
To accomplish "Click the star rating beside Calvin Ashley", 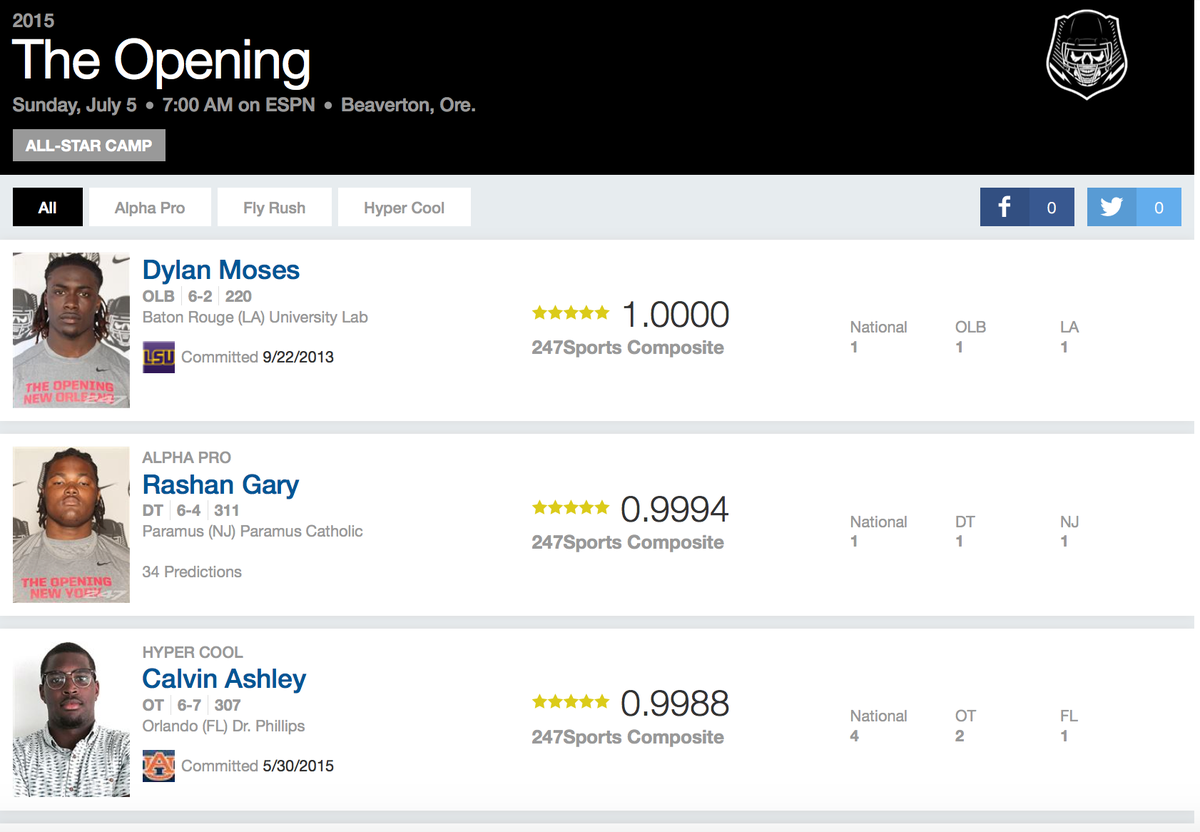I will point(570,701).
